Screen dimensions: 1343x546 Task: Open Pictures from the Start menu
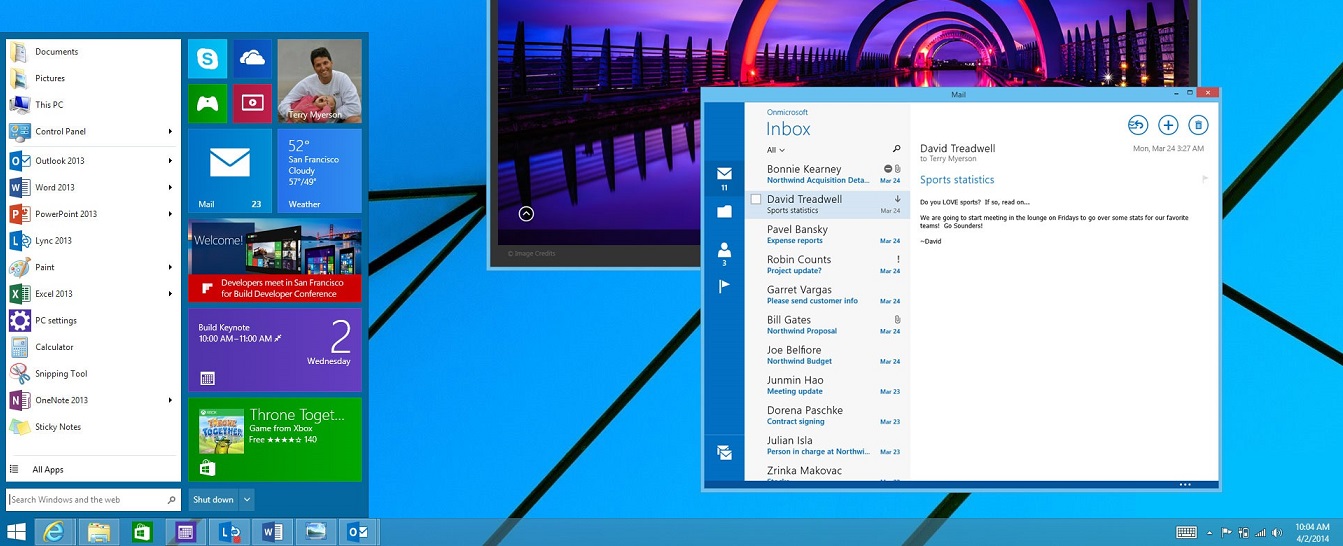(93, 78)
